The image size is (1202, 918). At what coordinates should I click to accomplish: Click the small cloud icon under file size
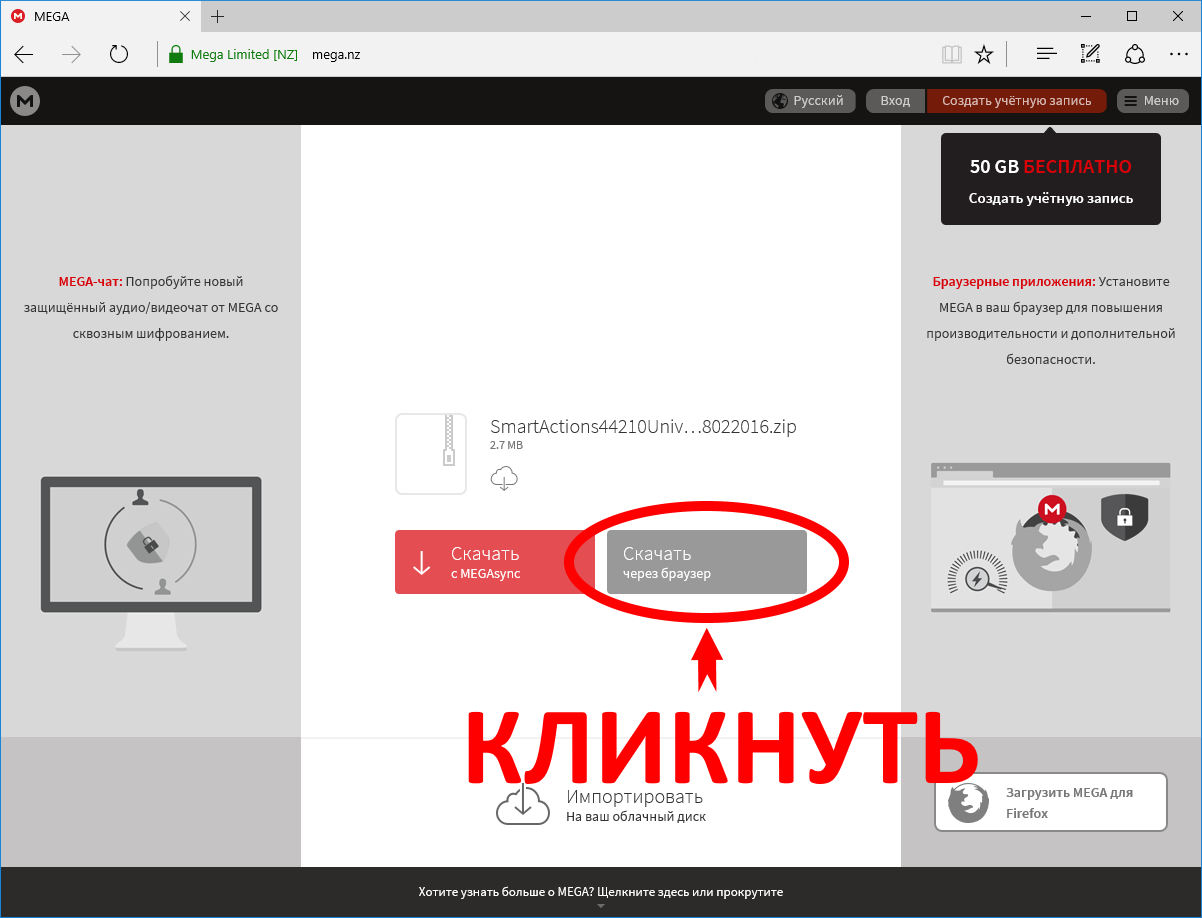pyautogui.click(x=504, y=479)
